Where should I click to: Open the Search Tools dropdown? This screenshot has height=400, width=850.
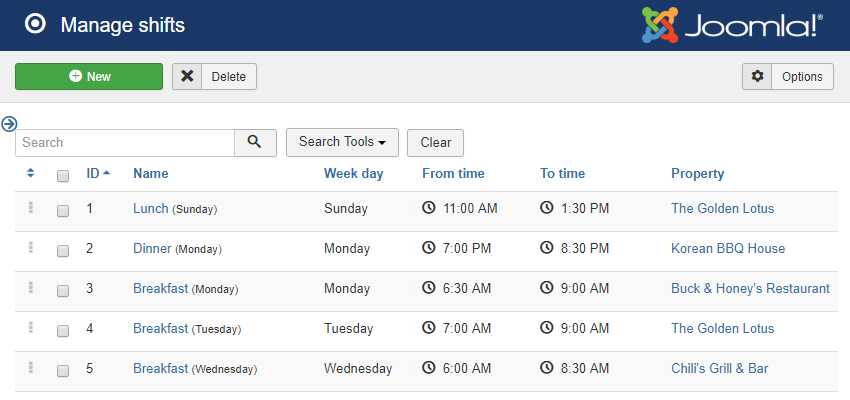[x=342, y=142]
